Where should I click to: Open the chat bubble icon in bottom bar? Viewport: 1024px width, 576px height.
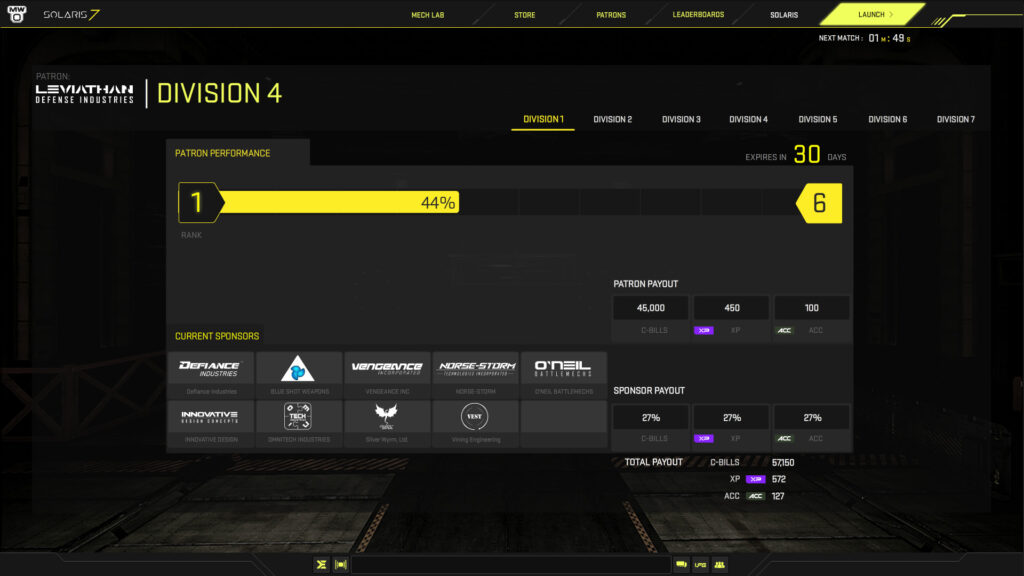pos(681,565)
